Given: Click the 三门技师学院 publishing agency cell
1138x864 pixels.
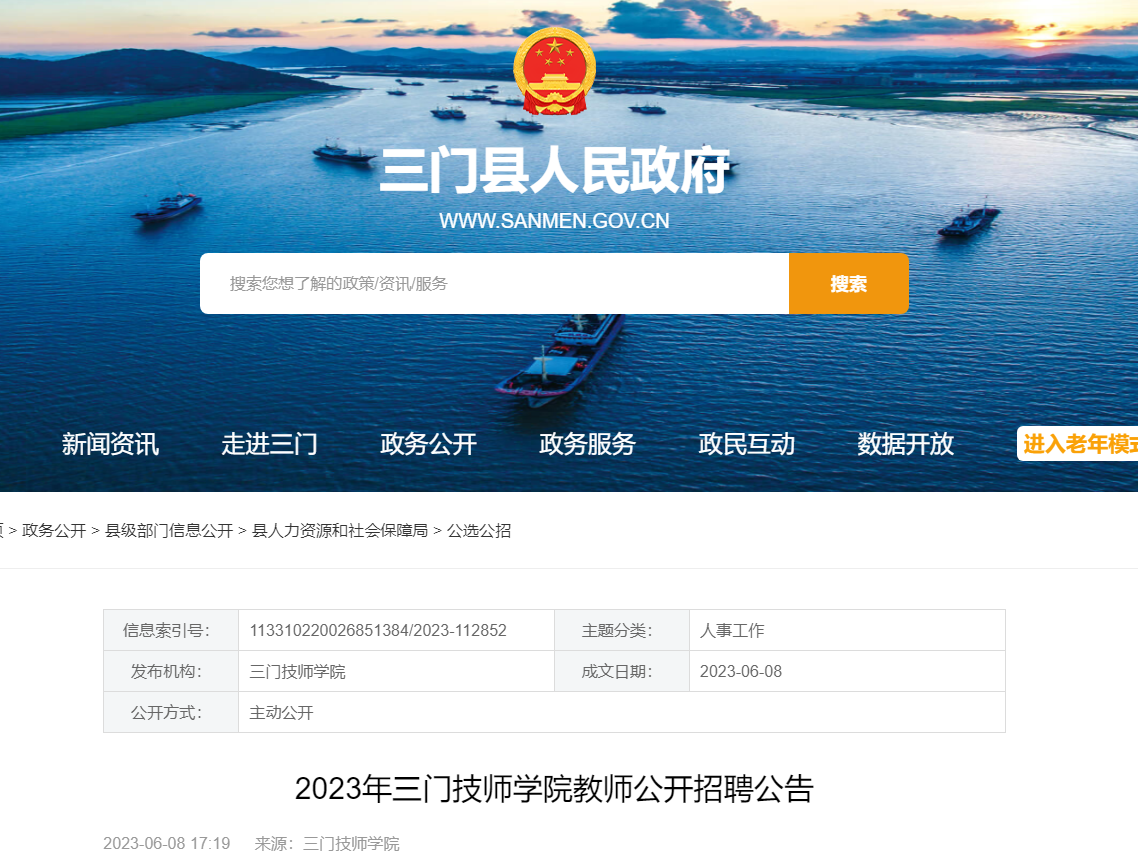Looking at the screenshot, I should coord(396,672).
